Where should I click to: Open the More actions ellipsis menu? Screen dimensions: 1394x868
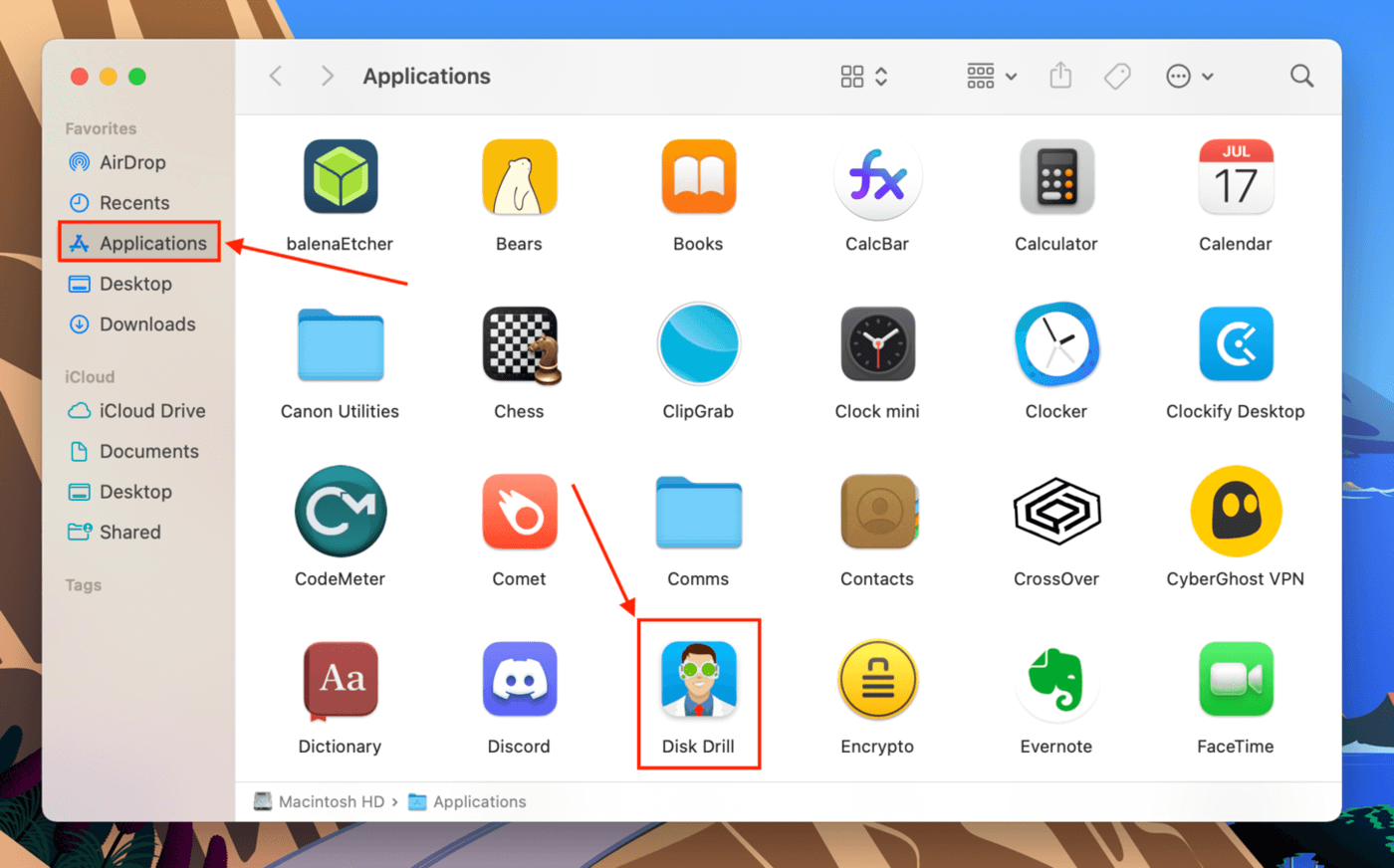1190,76
